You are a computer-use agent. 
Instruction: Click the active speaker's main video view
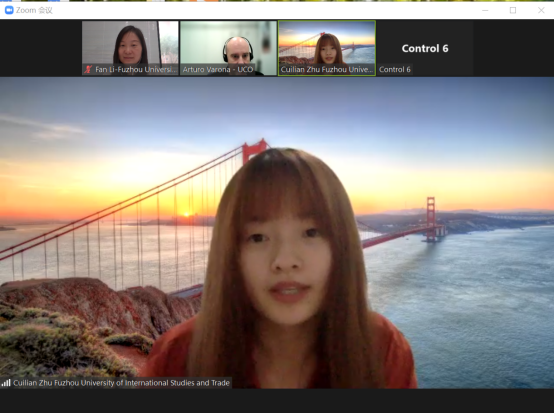pyautogui.click(x=277, y=233)
